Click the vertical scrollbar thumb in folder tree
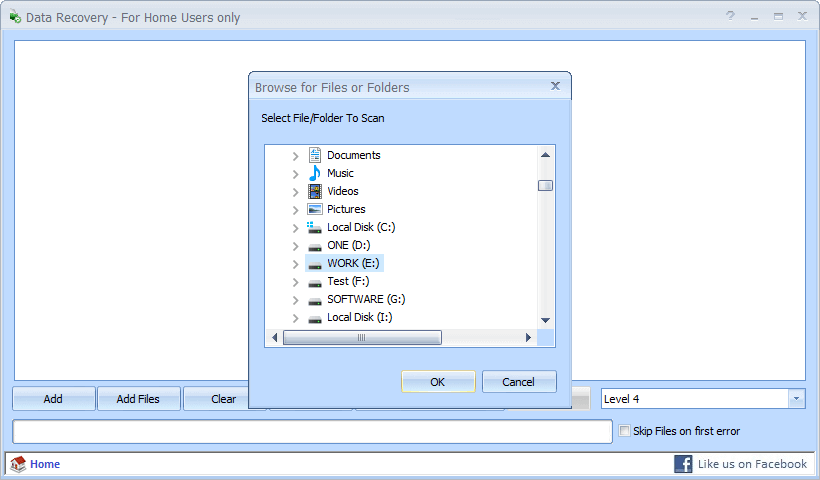Viewport: 820px width, 480px height. coord(545,185)
